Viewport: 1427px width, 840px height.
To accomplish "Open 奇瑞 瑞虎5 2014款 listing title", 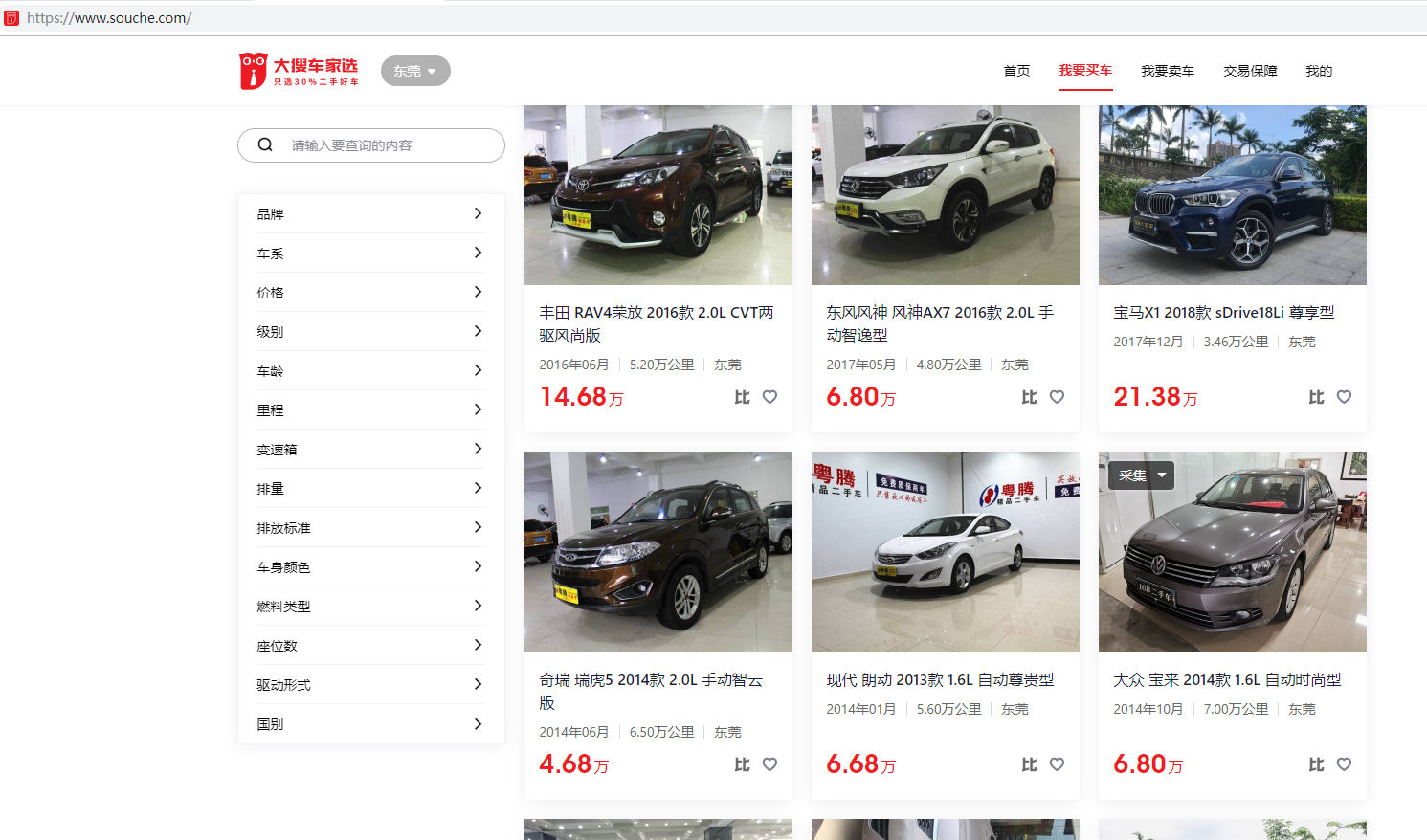I will (651, 691).
